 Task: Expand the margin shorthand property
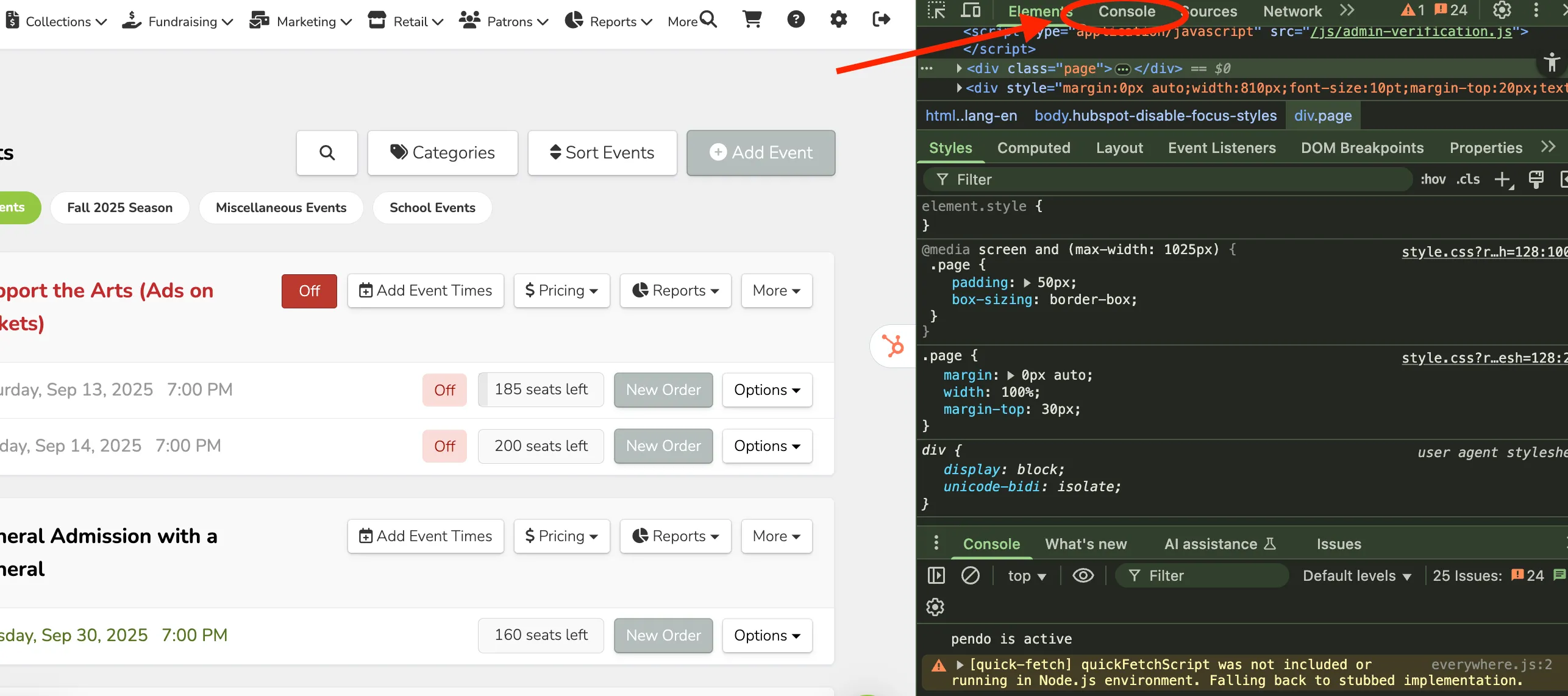tap(1011, 375)
